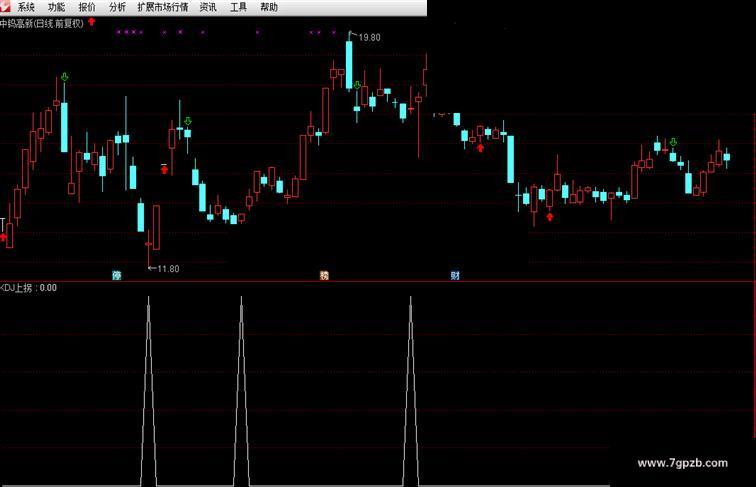
Task: Open the 资讯 menu
Action: [x=208, y=7]
